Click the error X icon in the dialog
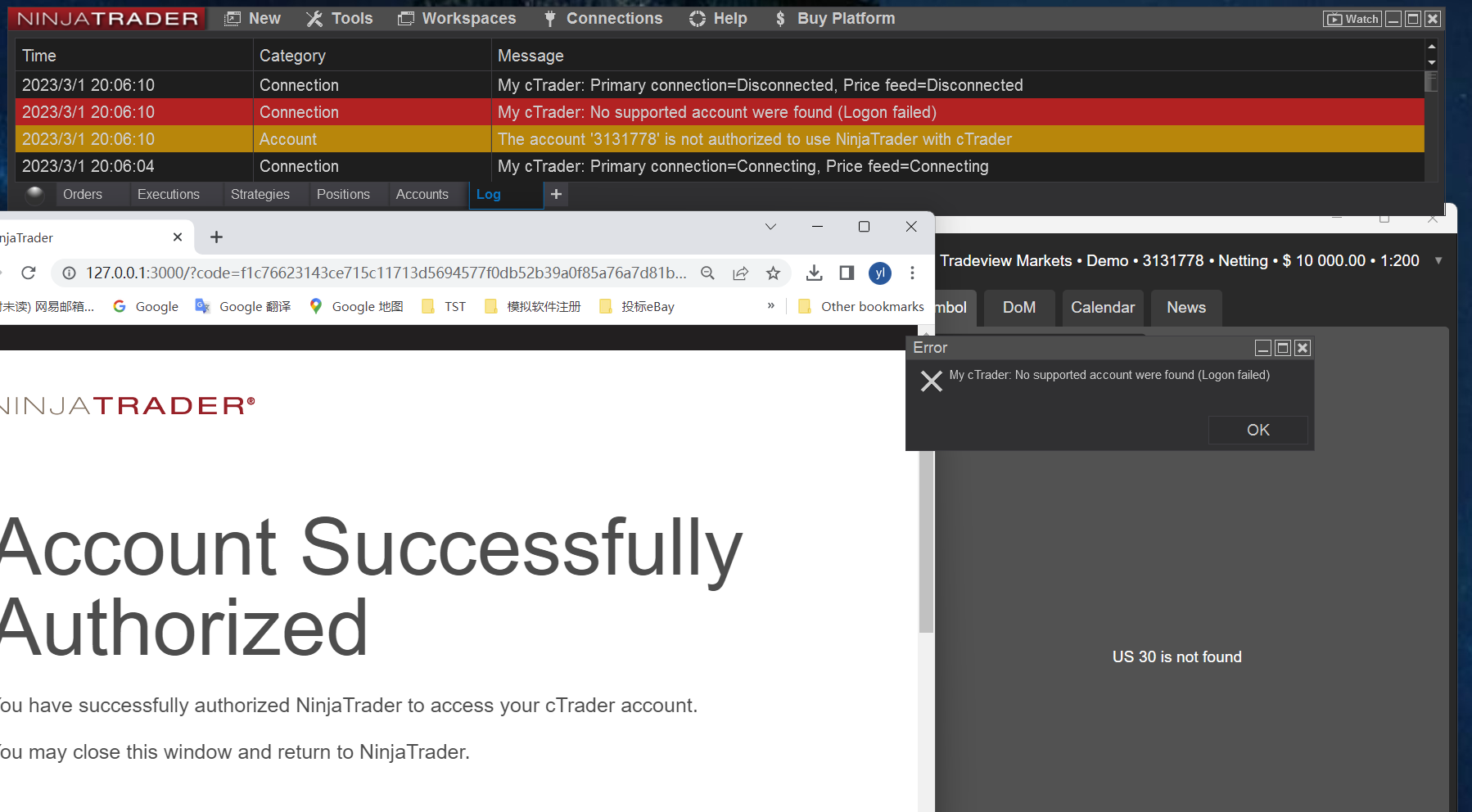The image size is (1472, 812). [x=932, y=381]
